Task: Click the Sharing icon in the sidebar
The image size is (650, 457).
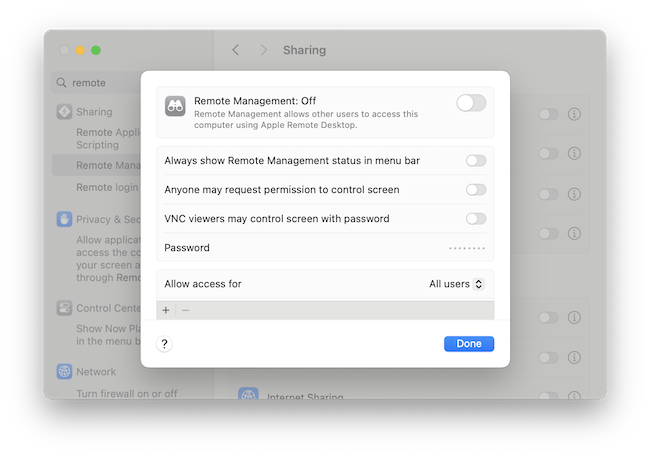Action: click(x=64, y=112)
